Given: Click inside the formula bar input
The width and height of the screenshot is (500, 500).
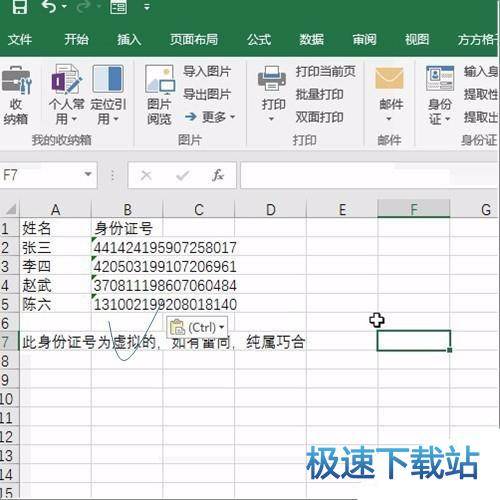Looking at the screenshot, I should pos(369,175).
